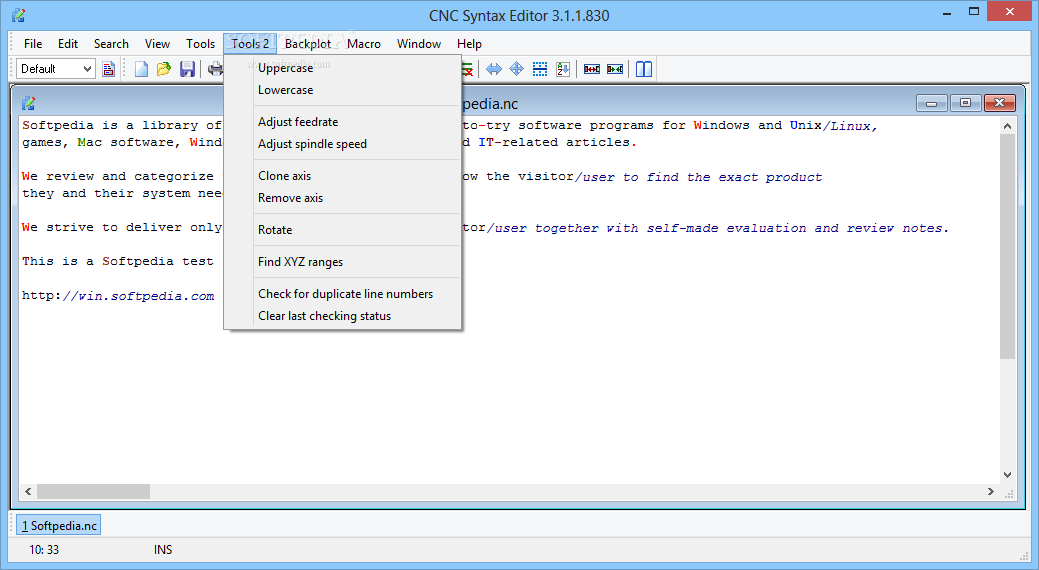Click the printer icon in the toolbar
This screenshot has width=1039, height=570.
[215, 69]
